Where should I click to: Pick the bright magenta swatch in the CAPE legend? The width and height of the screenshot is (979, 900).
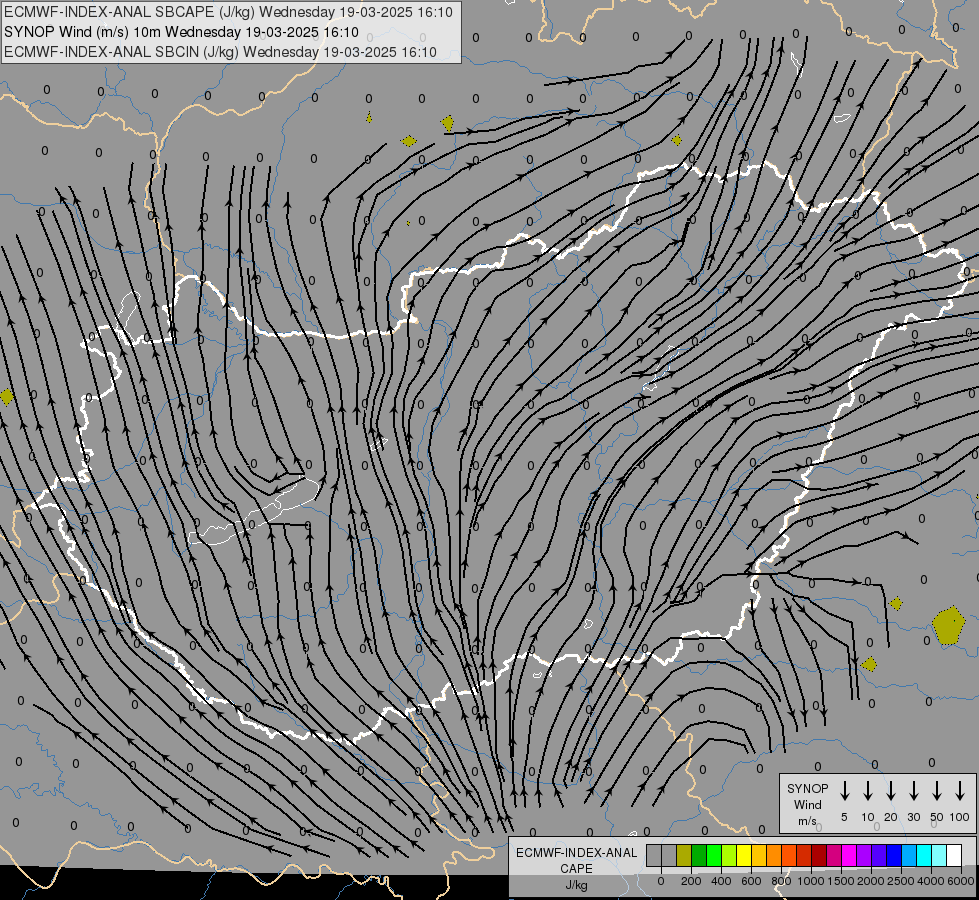[850, 855]
